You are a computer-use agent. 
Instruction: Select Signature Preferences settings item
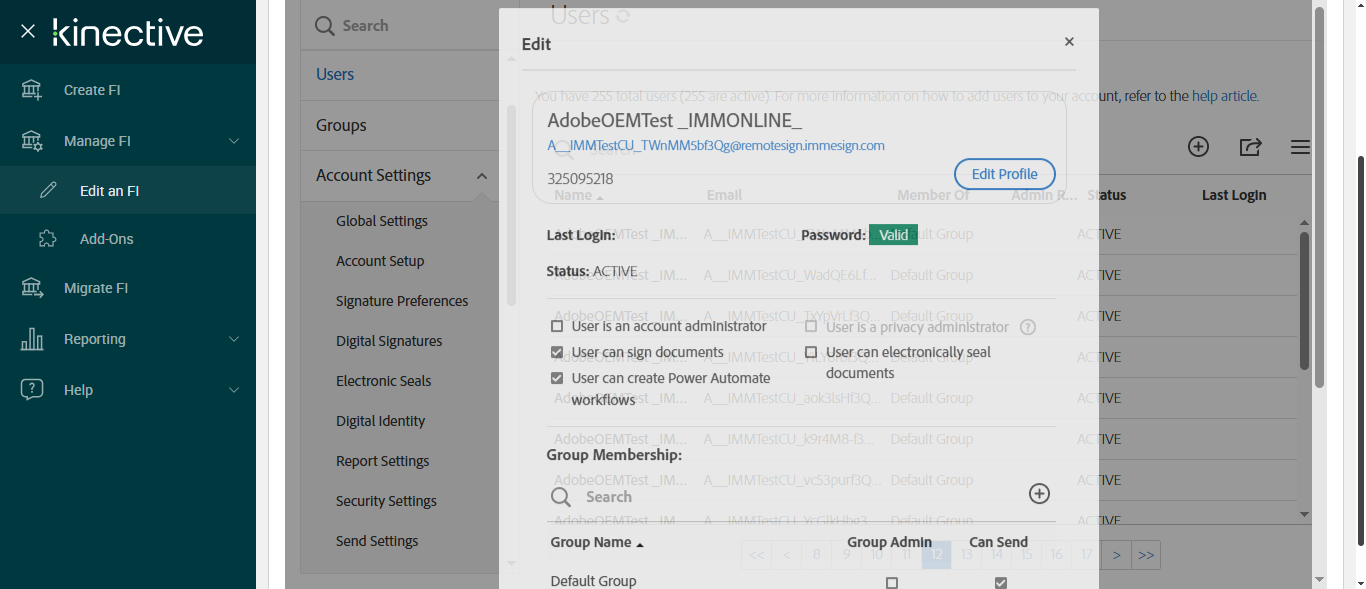click(x=402, y=301)
